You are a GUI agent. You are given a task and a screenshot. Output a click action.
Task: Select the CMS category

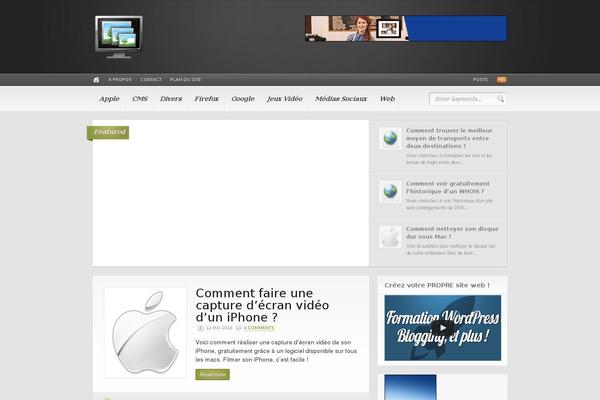[140, 99]
